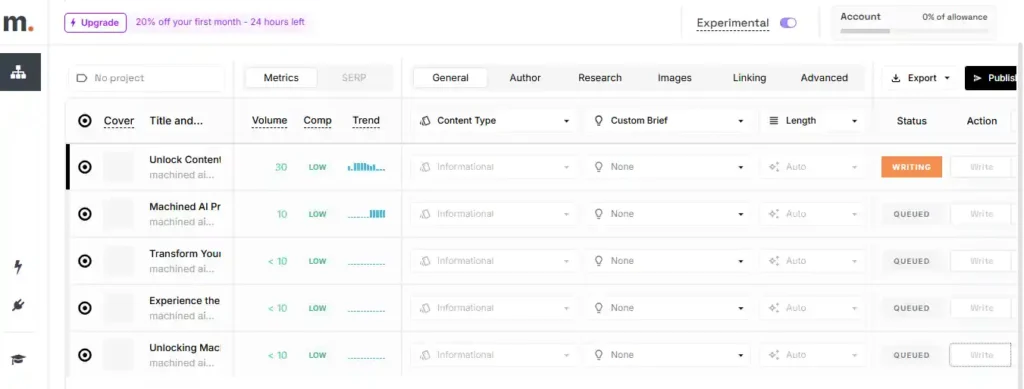Click the trend sparkline in 'Unlock Content' row
This screenshot has width=1024, height=389.
[x=366, y=167]
